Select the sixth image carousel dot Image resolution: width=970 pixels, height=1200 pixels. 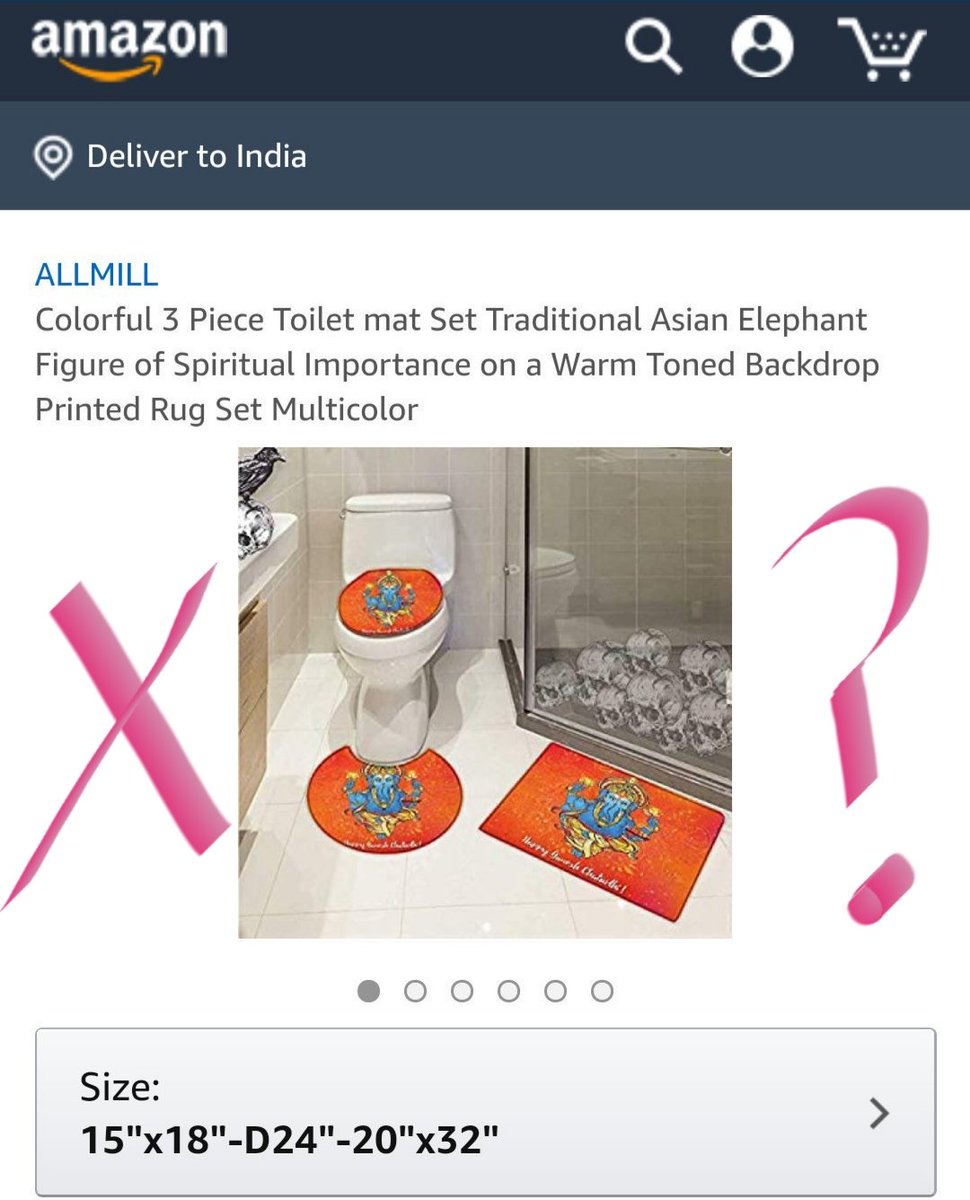click(602, 991)
